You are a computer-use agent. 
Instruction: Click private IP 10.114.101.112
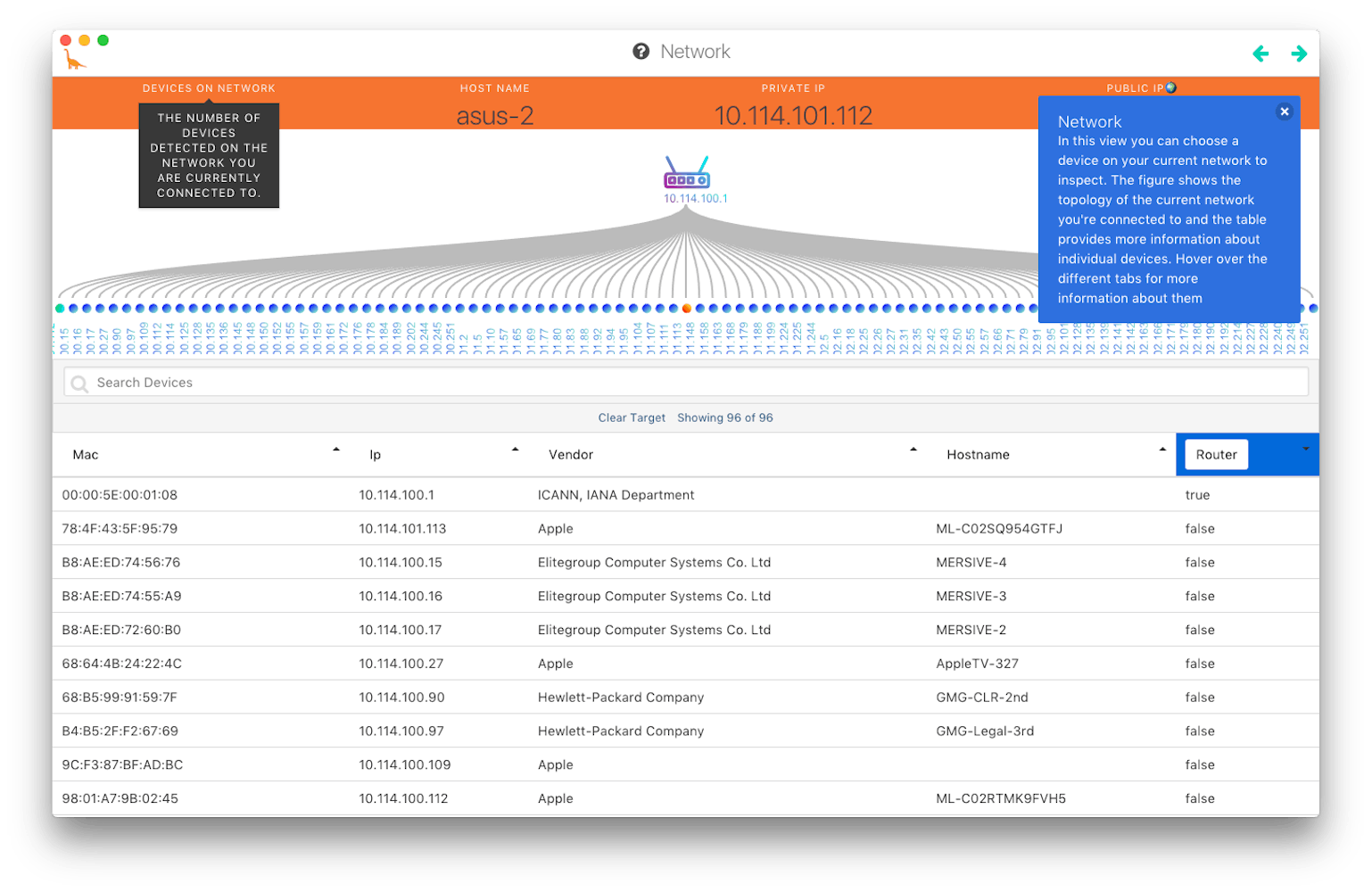click(x=793, y=116)
